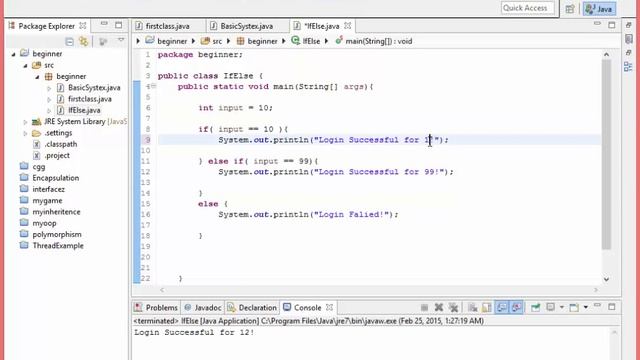Click Remove All Terminated Launches icon

tap(453, 307)
